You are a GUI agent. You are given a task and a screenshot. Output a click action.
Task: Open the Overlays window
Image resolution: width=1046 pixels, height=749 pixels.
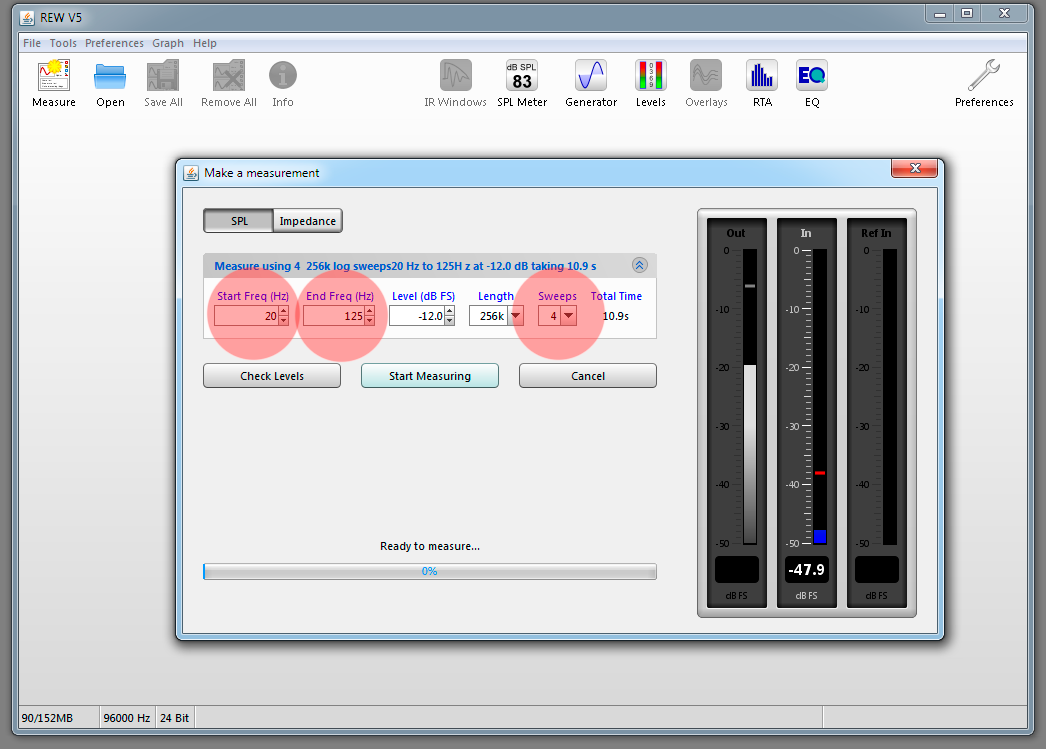(706, 83)
